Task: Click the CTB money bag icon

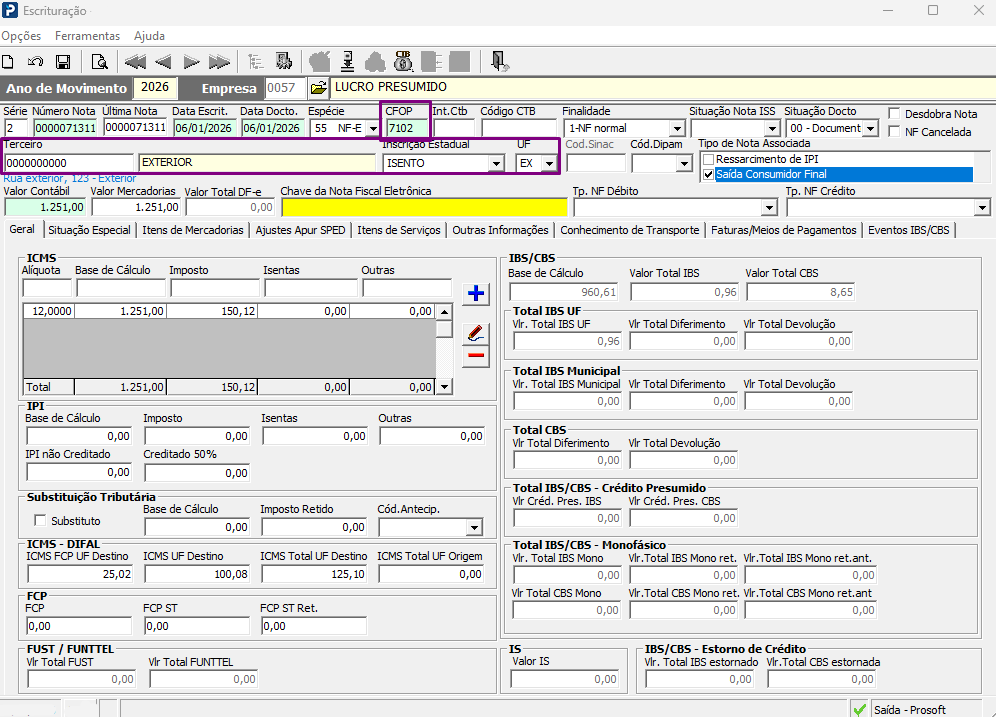Action: pyautogui.click(x=403, y=62)
